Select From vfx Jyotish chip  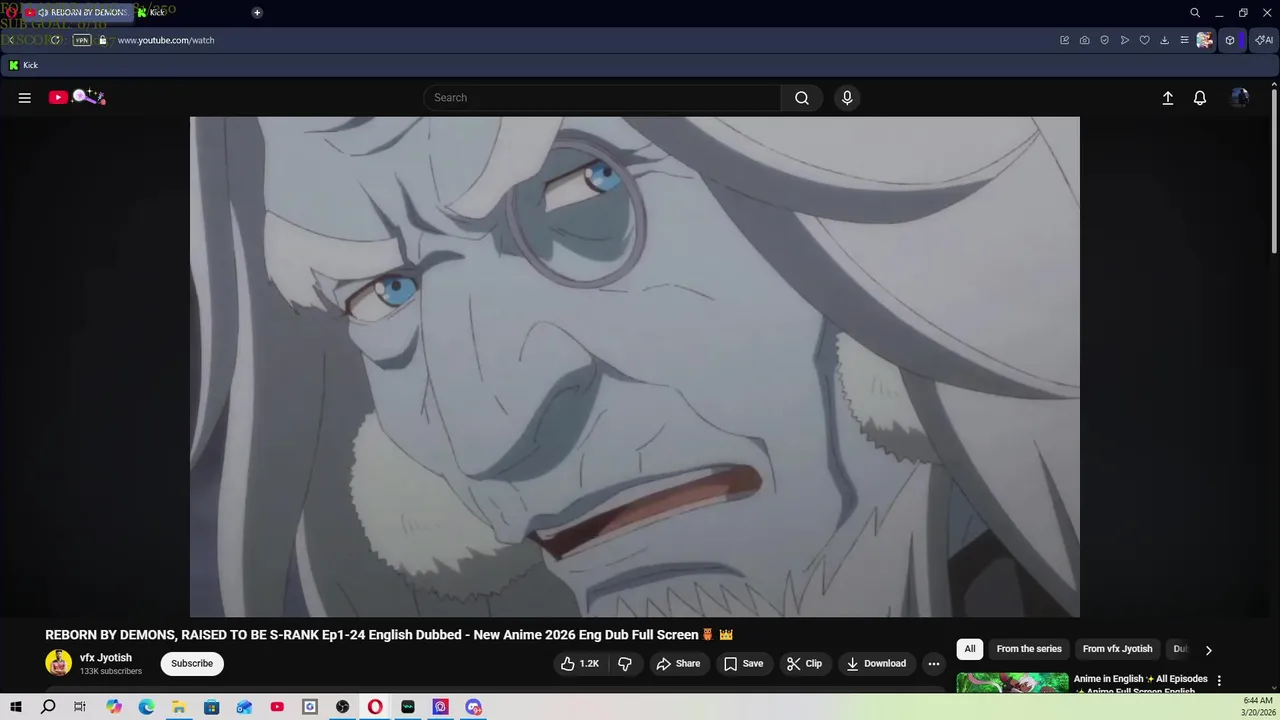(x=1118, y=649)
